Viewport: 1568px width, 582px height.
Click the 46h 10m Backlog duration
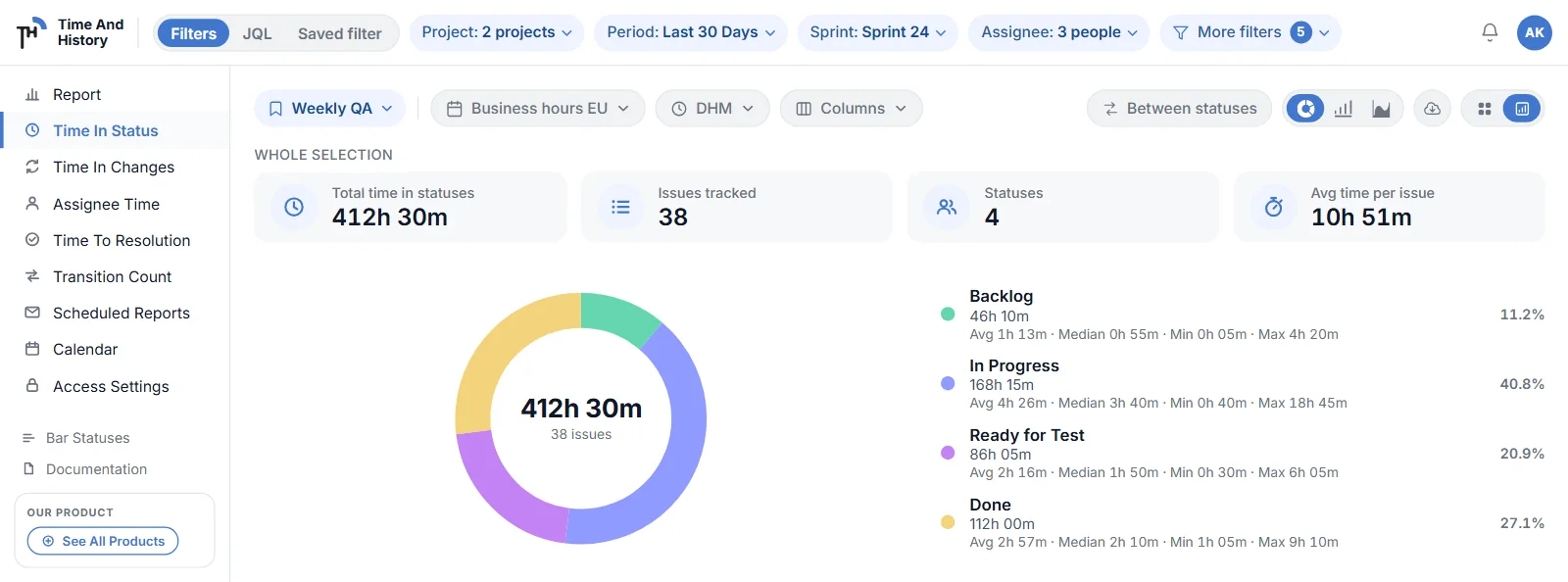(x=999, y=315)
